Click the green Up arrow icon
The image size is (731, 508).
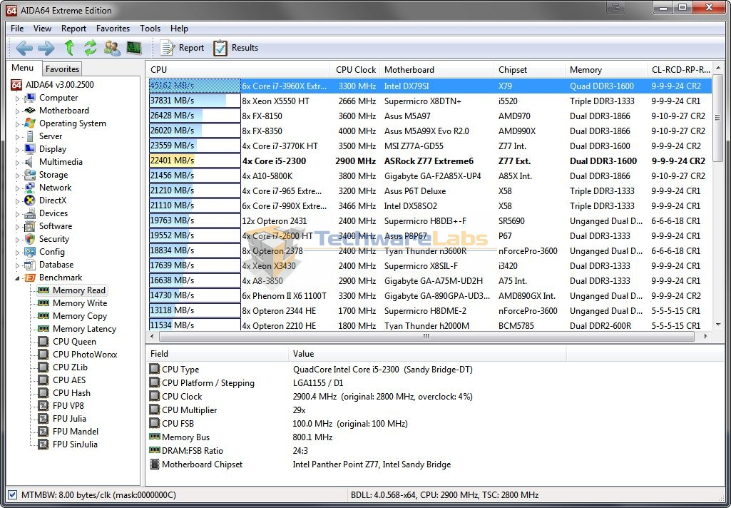point(69,48)
